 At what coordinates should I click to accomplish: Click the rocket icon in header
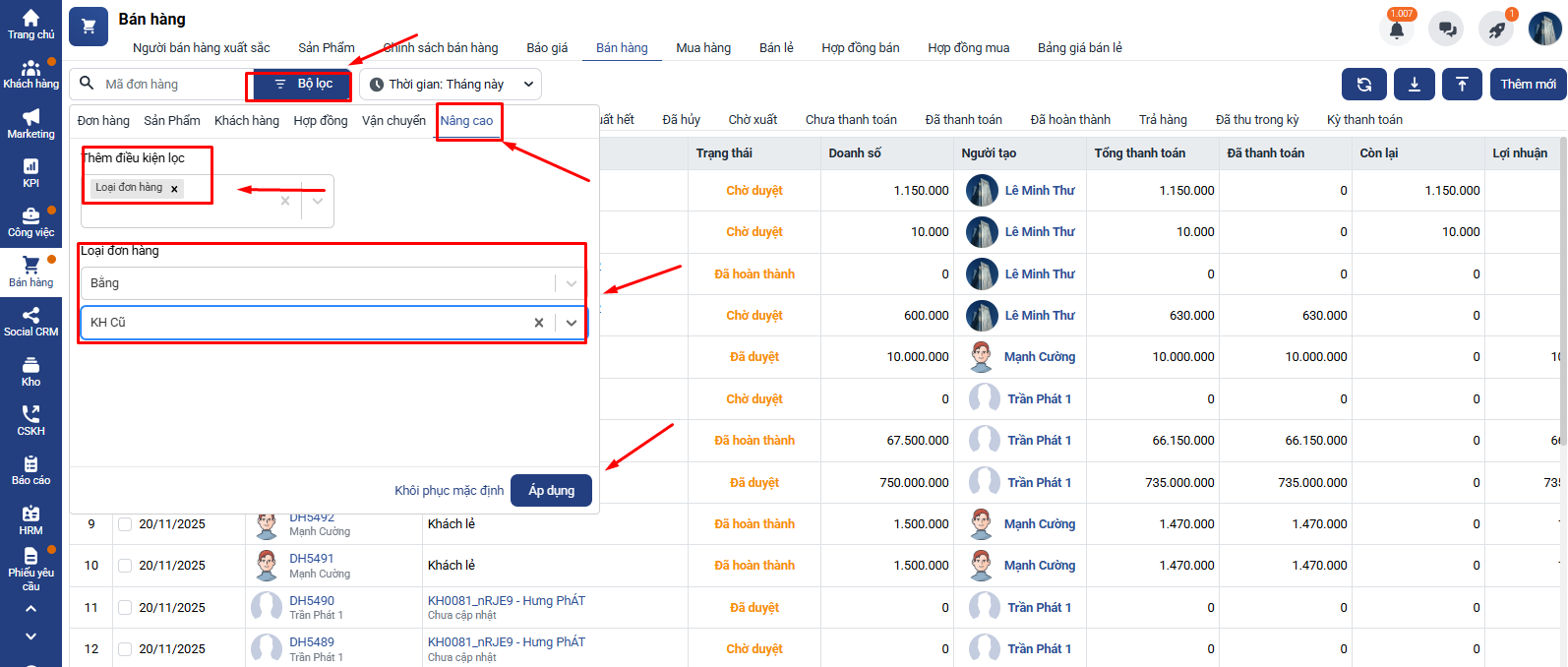[1496, 29]
